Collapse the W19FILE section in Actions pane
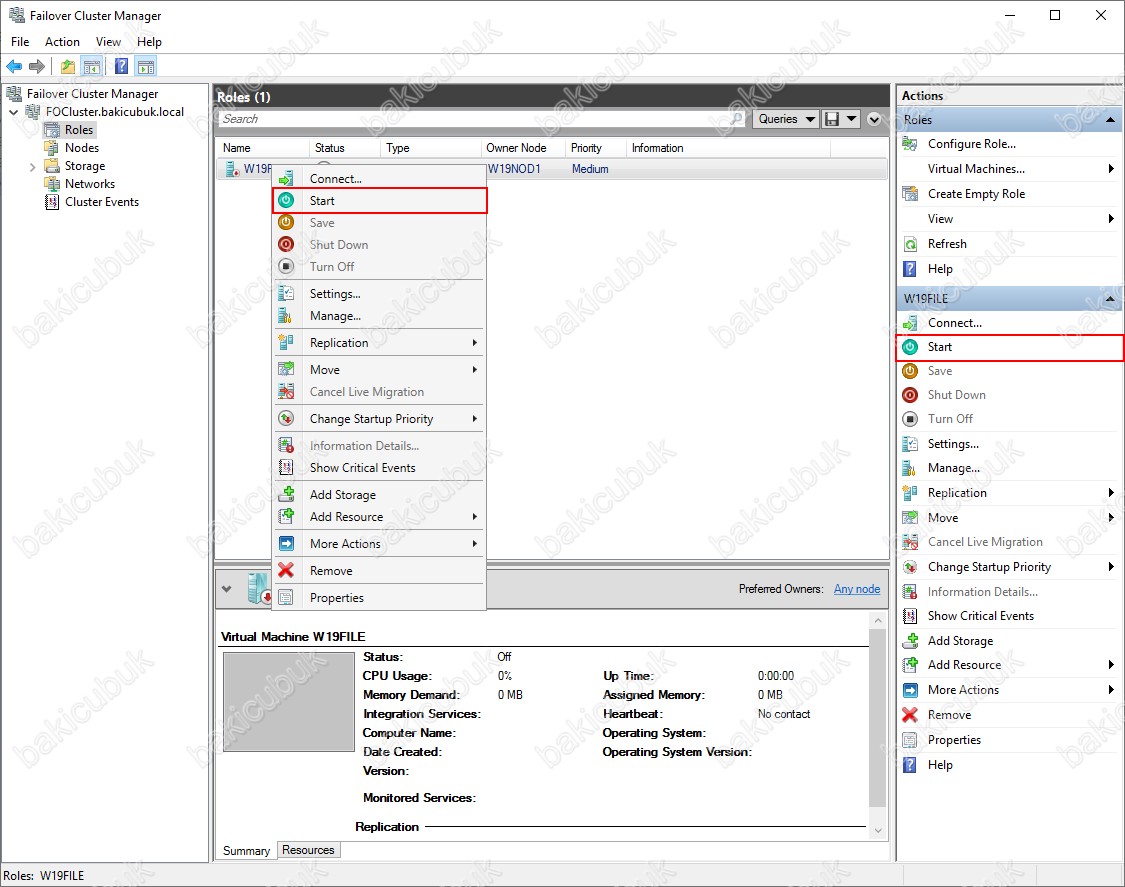The height and width of the screenshot is (887, 1125). pos(1111,299)
